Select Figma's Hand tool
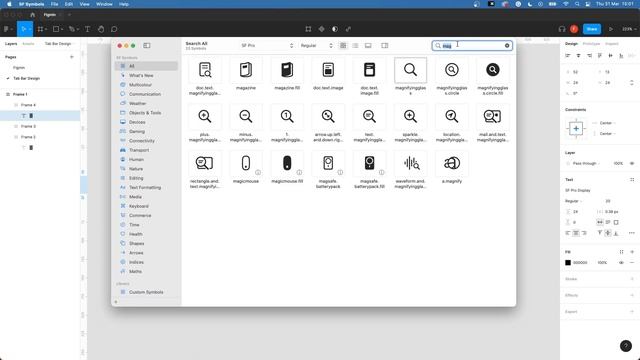The image size is (640, 360). coord(101,29)
